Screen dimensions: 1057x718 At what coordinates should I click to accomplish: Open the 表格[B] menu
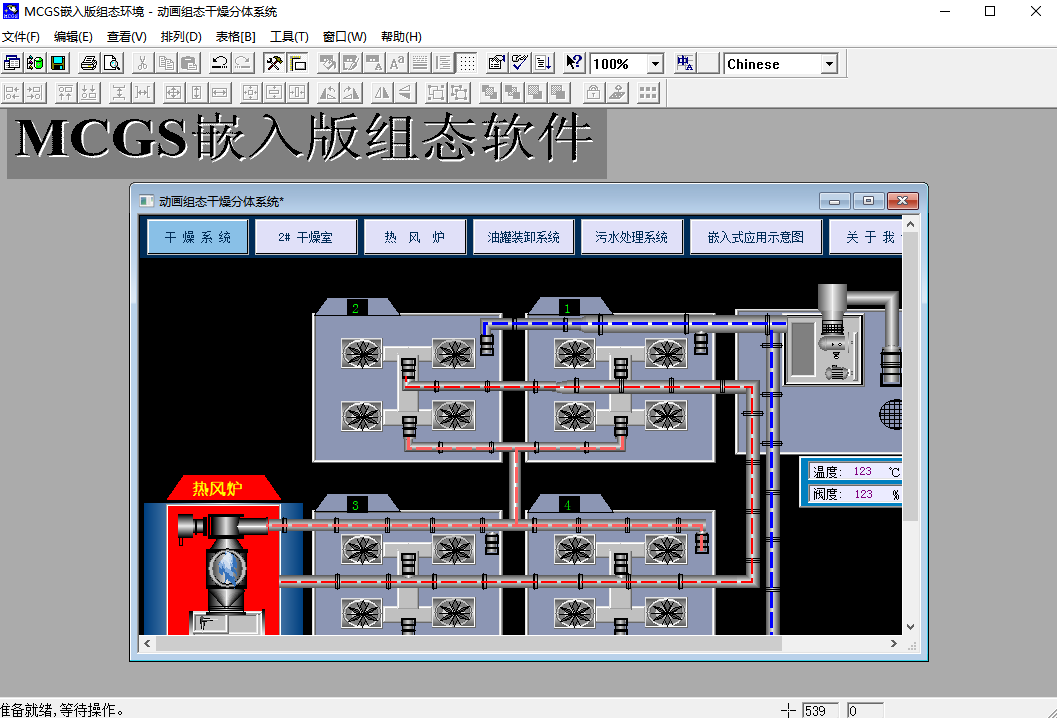235,36
